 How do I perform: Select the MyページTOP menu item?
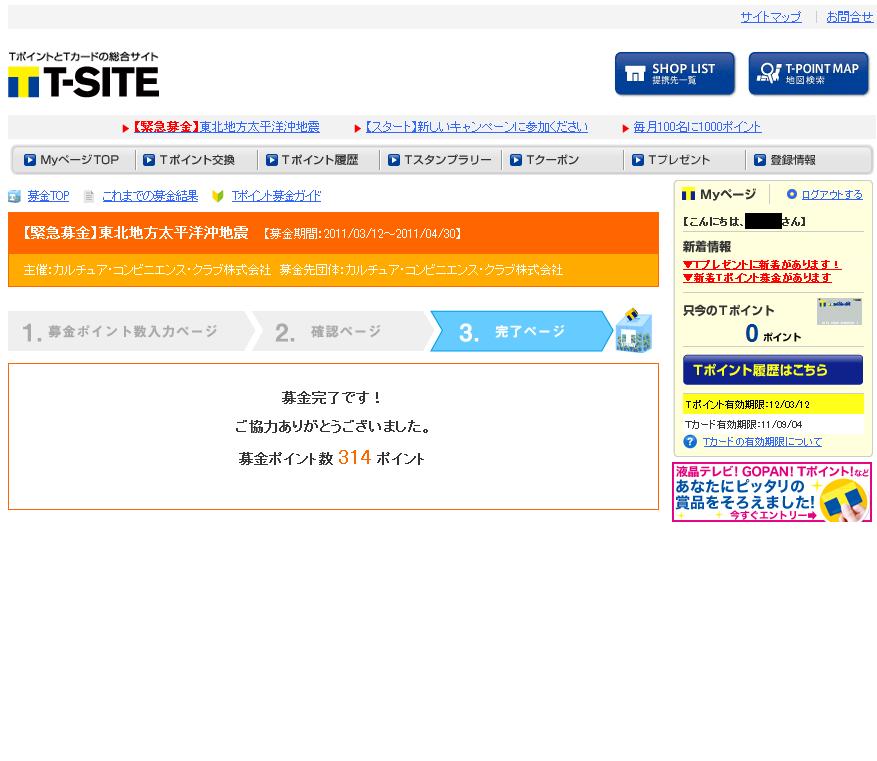click(73, 160)
